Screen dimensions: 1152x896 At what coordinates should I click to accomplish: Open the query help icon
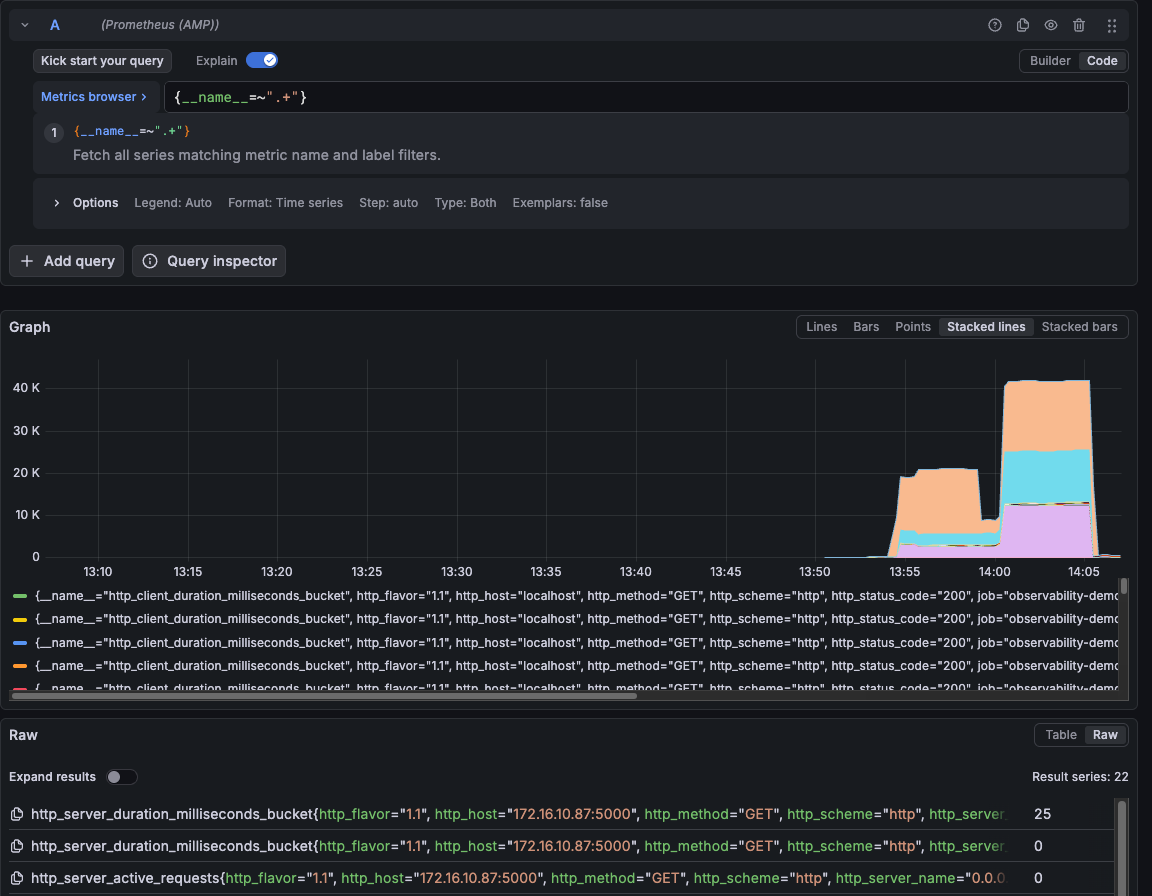(994, 25)
